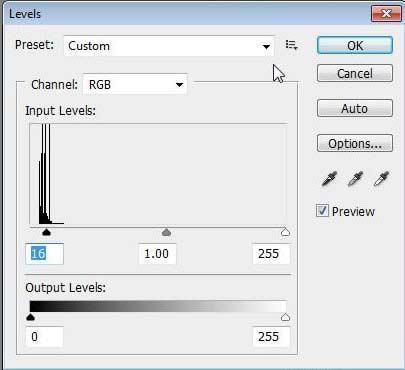Click the output levels gradient bar
Image resolution: width=405 pixels, height=370 pixels.
[158, 306]
